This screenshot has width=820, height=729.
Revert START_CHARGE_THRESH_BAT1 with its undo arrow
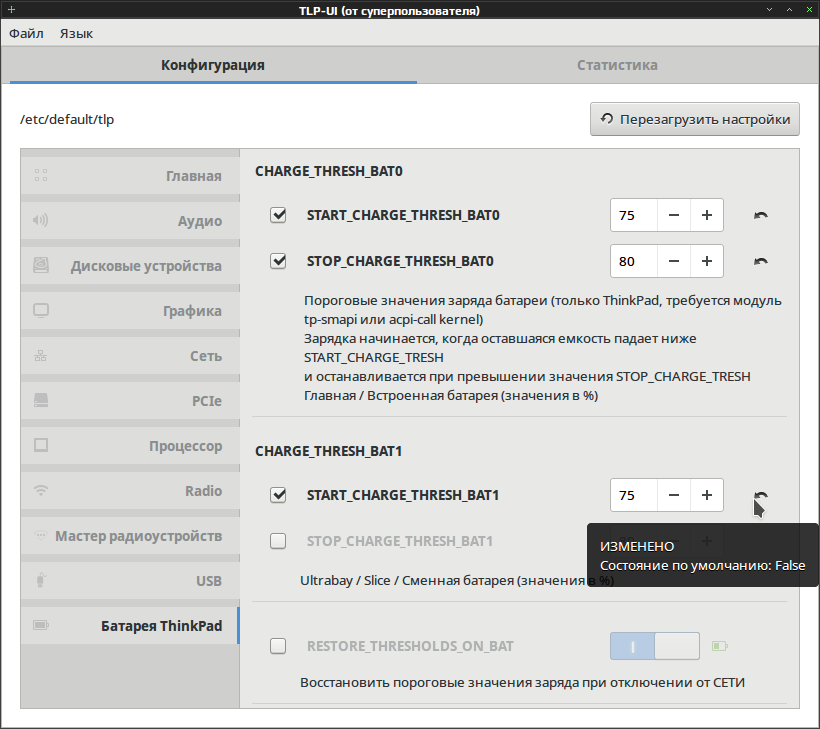coord(761,495)
